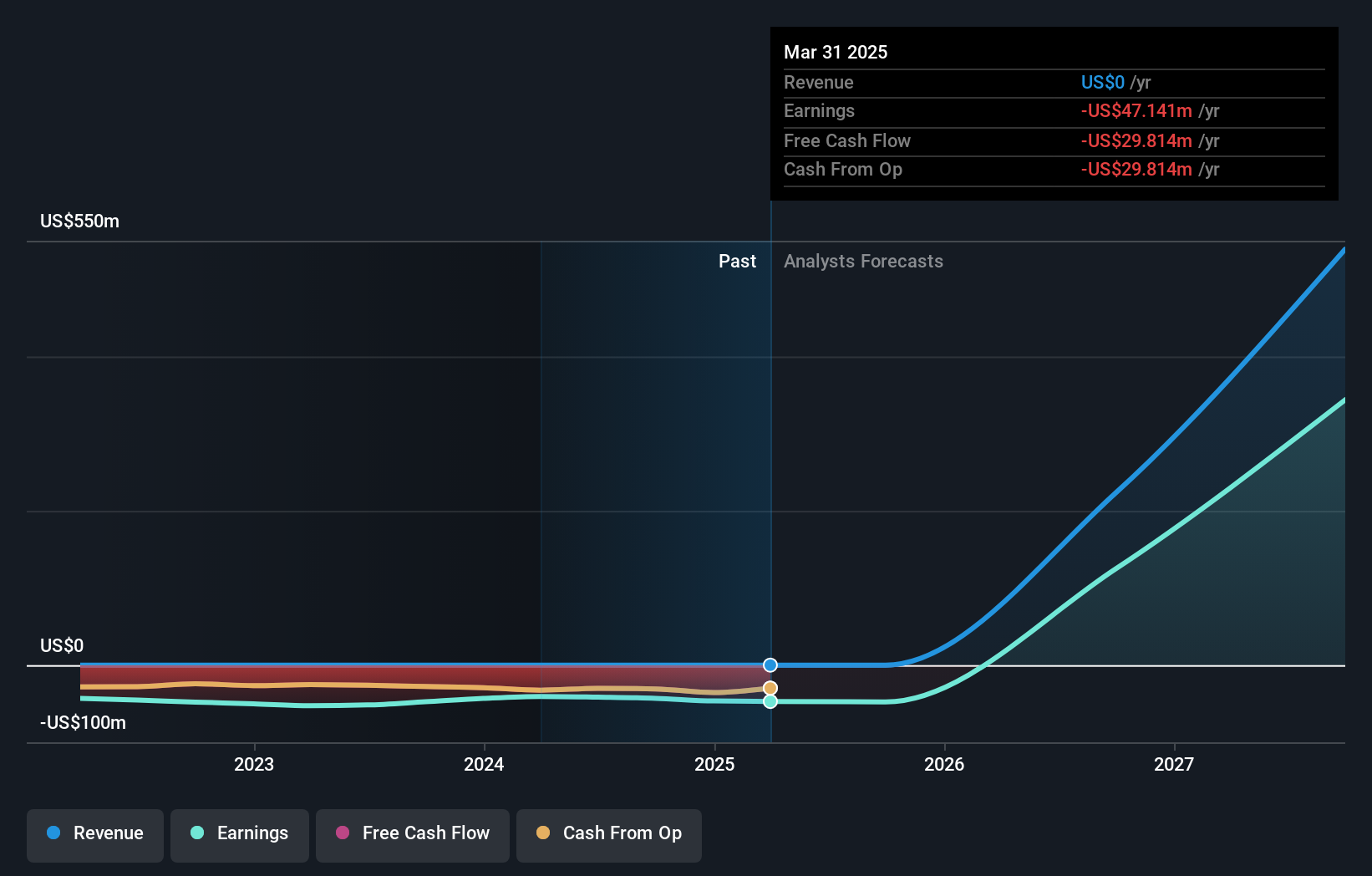Screen dimensions: 1372x876
Task: Click the Earnings label in tooltip
Action: [x=819, y=111]
